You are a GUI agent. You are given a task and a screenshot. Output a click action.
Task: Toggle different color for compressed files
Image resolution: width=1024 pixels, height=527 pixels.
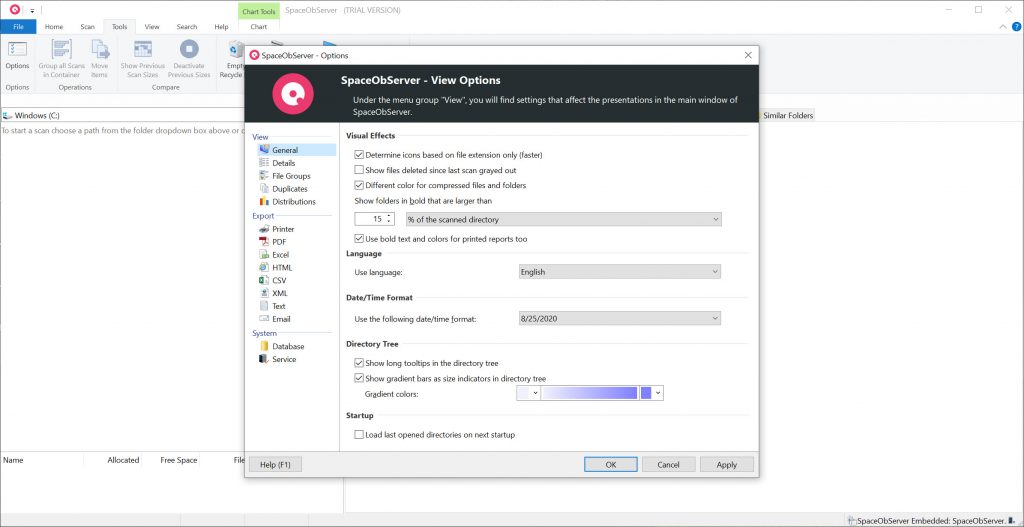[359, 185]
